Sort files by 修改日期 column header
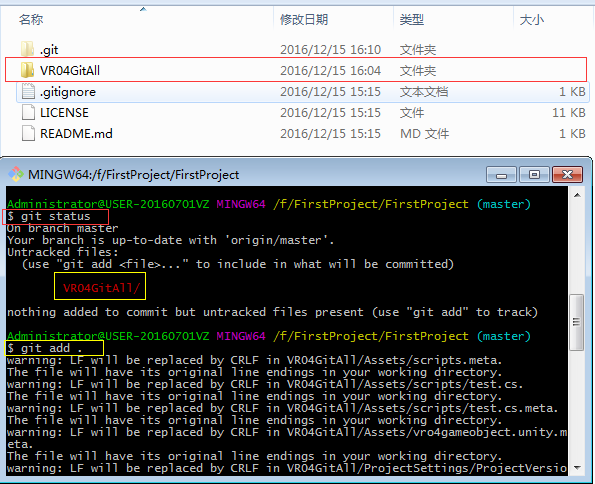The image size is (595, 484). [x=304, y=19]
